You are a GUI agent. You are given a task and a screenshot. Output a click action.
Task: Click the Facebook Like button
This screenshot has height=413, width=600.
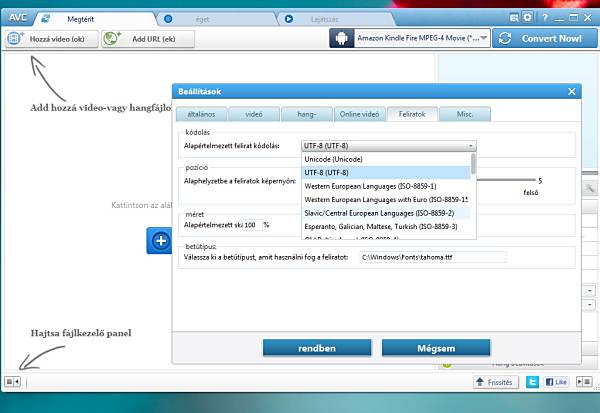[x=556, y=382]
